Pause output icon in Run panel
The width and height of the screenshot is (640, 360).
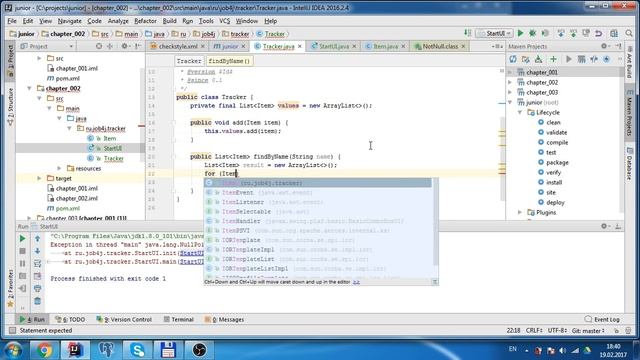[22, 264]
